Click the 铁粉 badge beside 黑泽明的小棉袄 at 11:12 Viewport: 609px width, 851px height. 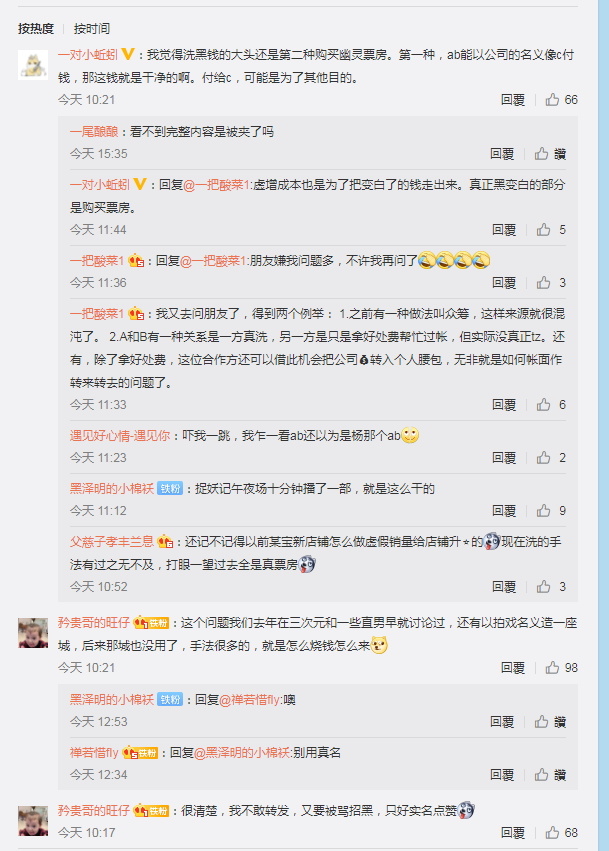tap(170, 489)
